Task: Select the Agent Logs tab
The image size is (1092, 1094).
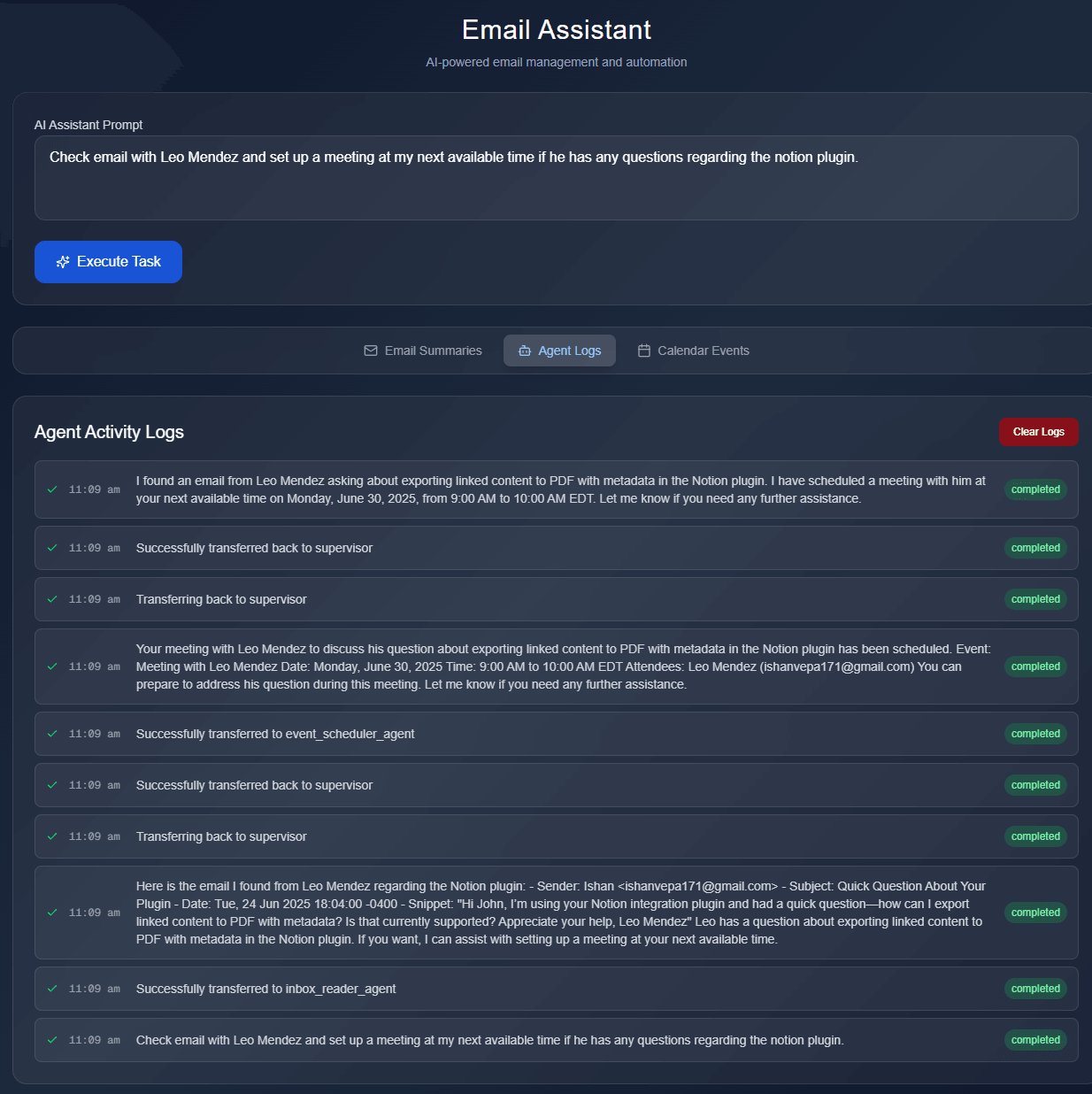Action: (x=559, y=351)
